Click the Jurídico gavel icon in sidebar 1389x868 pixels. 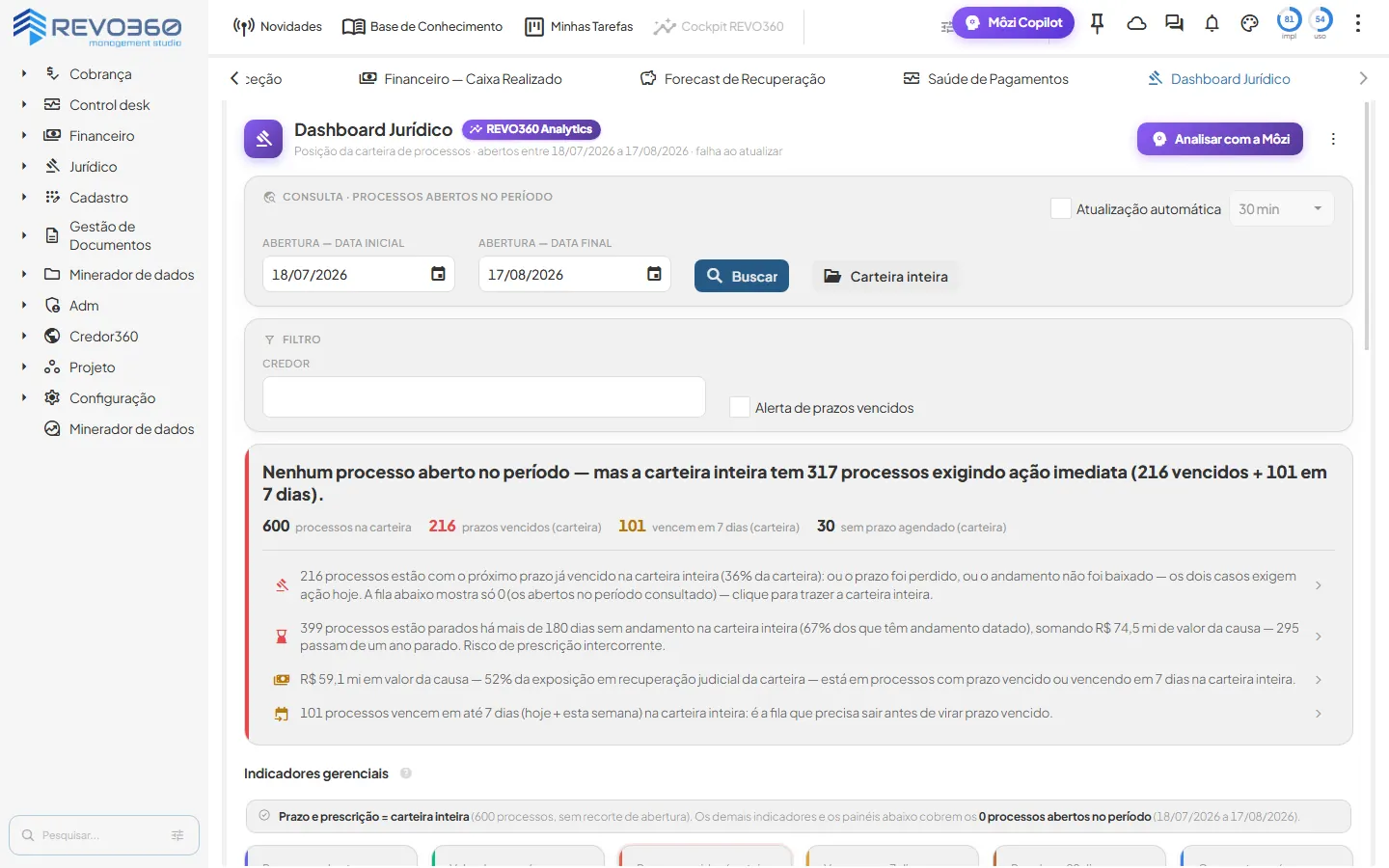pos(52,166)
